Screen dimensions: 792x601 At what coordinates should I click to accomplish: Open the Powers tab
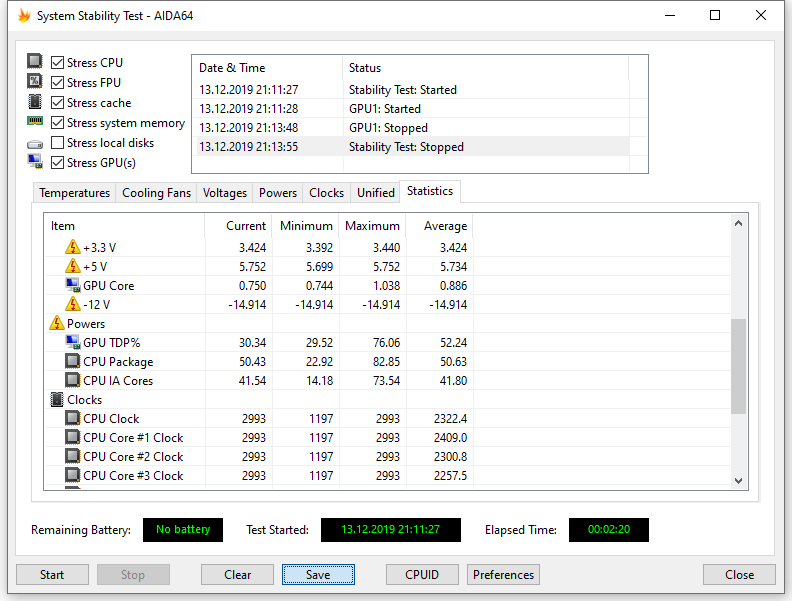278,193
